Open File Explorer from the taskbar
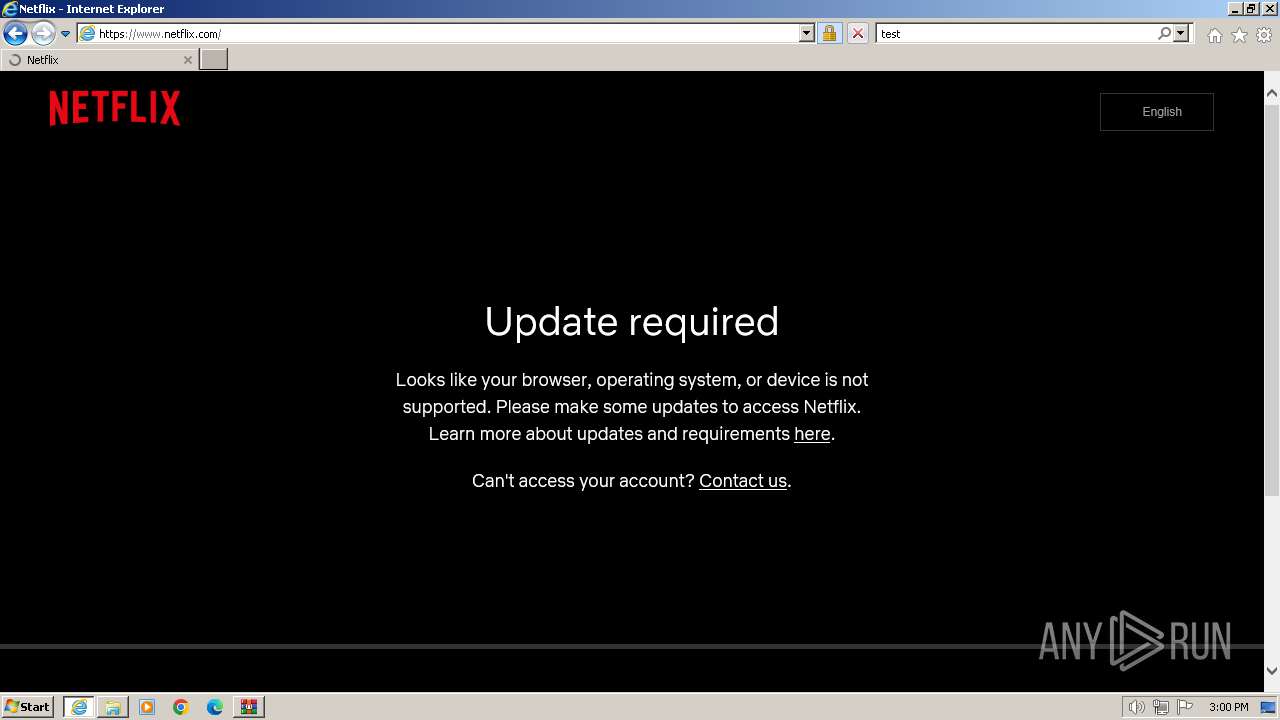Viewport: 1280px width, 720px height. click(113, 707)
